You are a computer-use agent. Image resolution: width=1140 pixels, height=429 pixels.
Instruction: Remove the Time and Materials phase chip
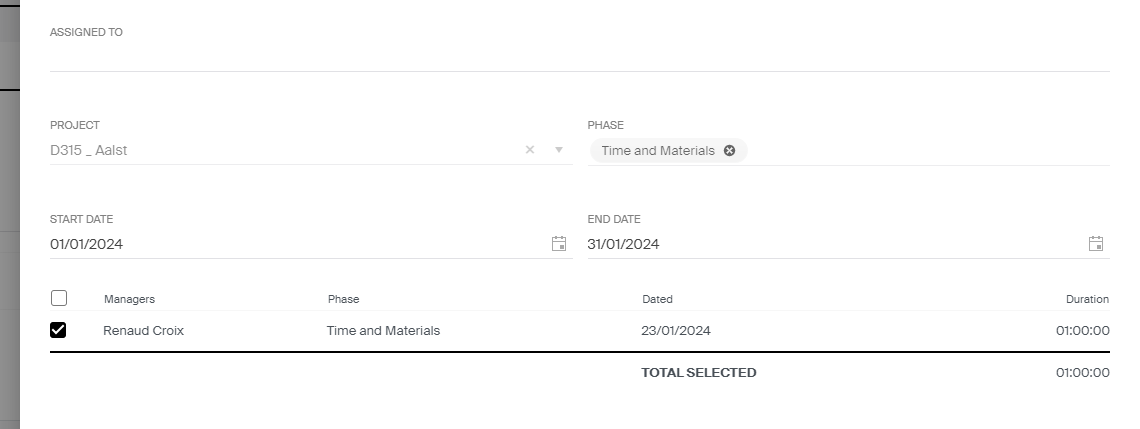(x=729, y=151)
